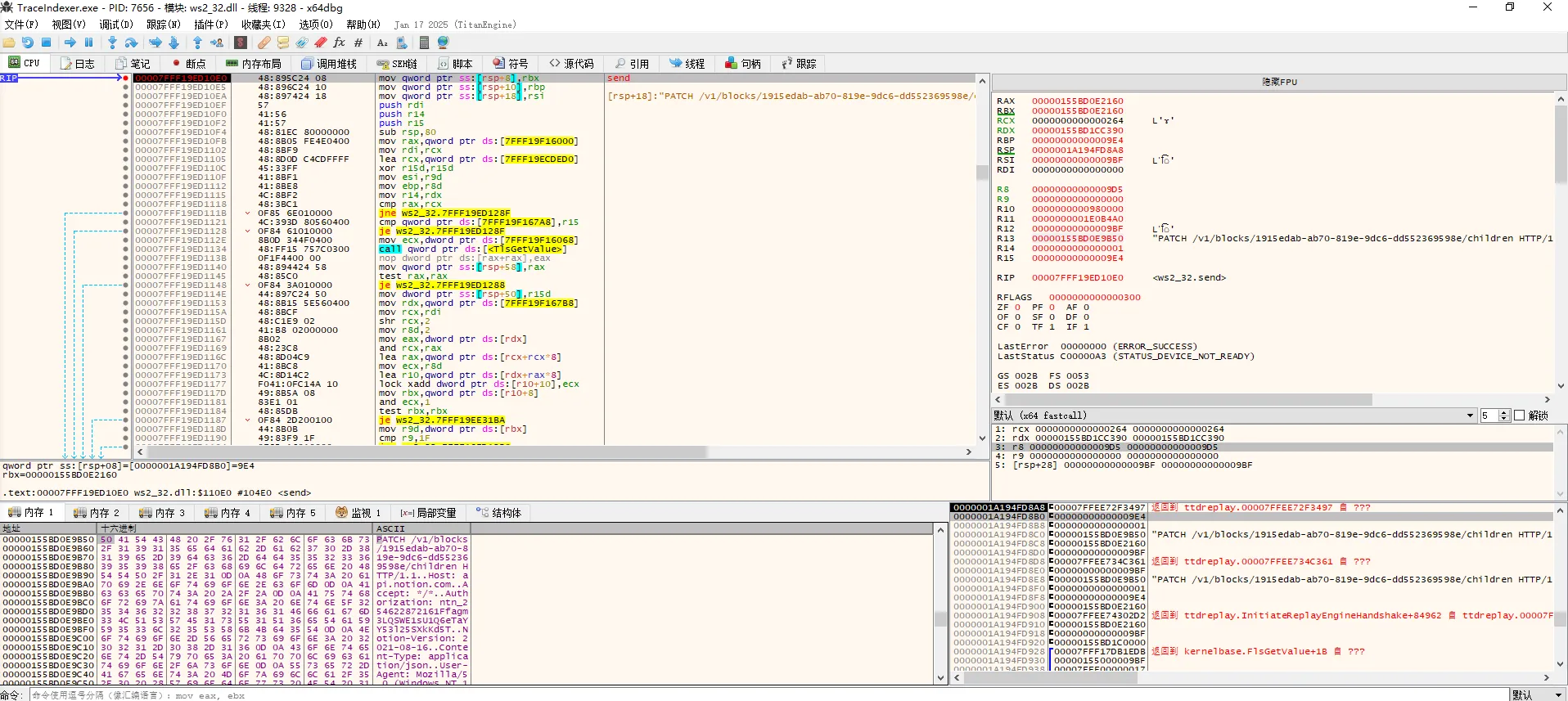Click the restart debugging icon
The height and width of the screenshot is (701, 1568).
(x=28, y=43)
